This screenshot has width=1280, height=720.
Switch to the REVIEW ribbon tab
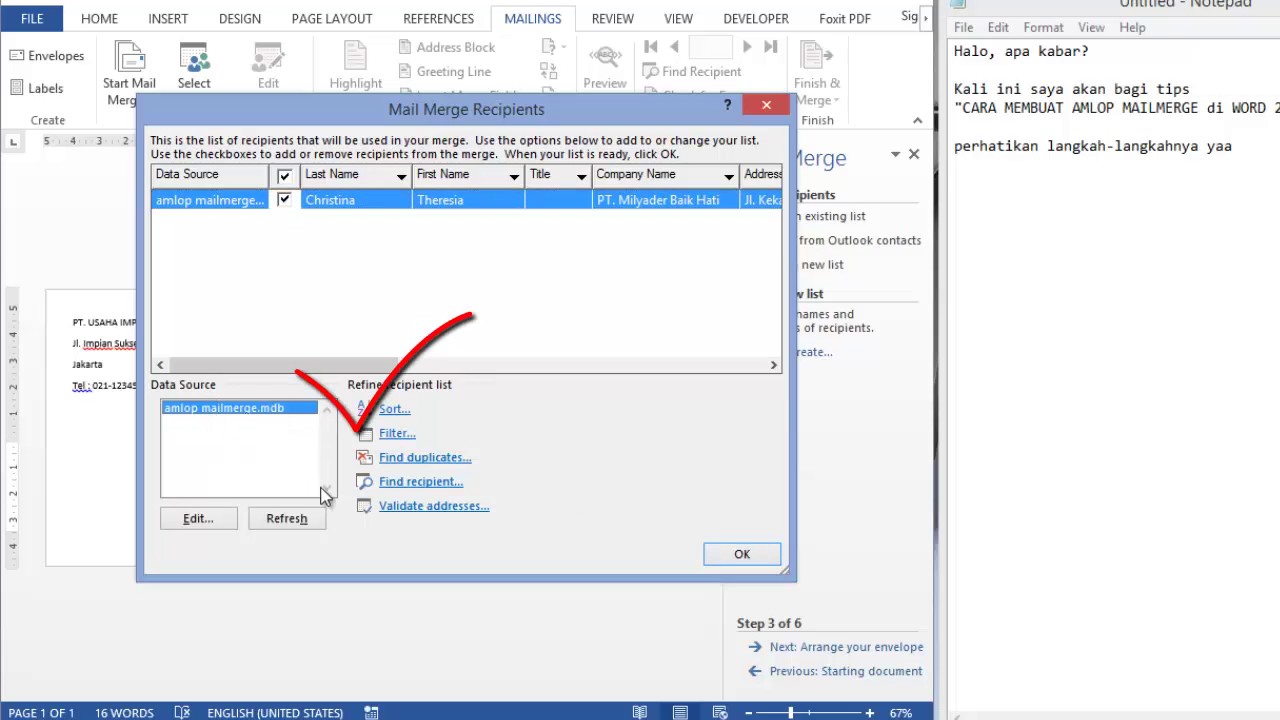(612, 18)
